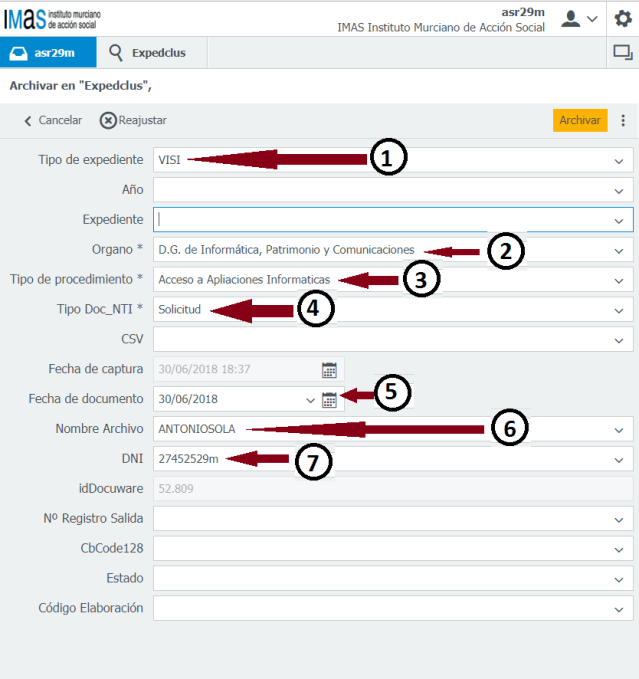Click the Año input field
The image size is (639, 679).
[380, 189]
